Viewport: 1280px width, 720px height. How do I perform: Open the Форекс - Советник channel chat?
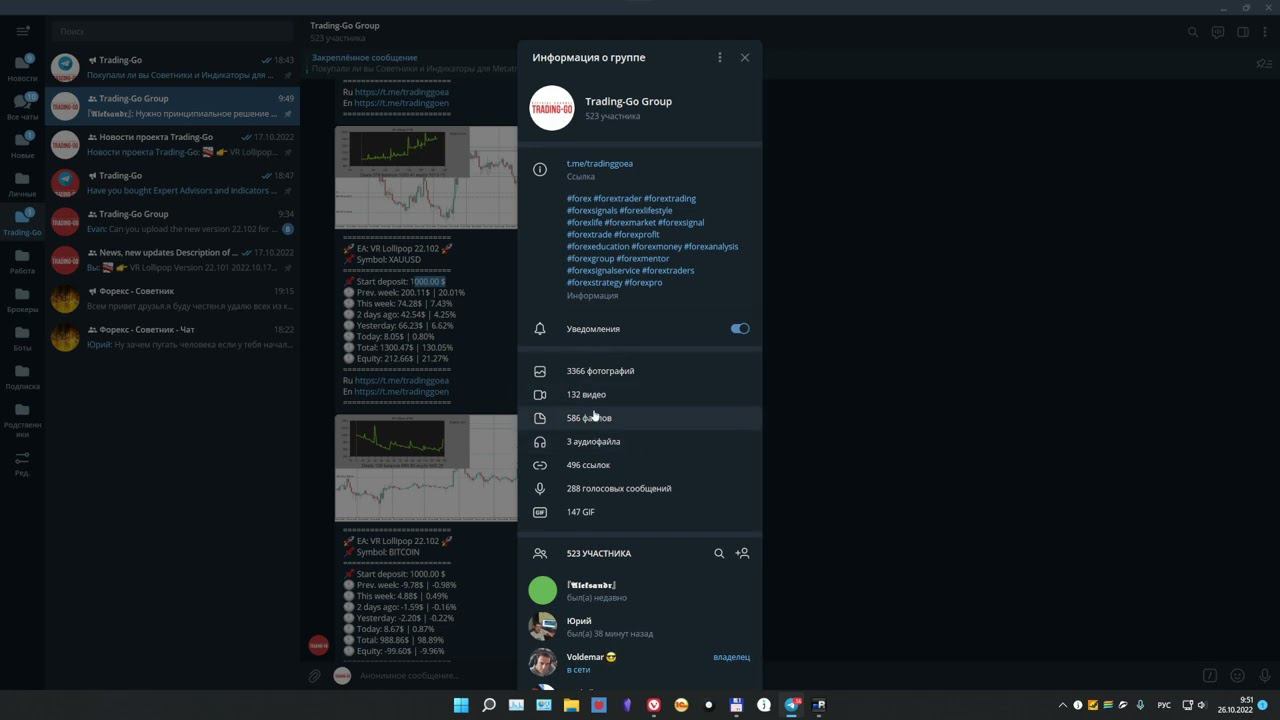(x=172, y=299)
